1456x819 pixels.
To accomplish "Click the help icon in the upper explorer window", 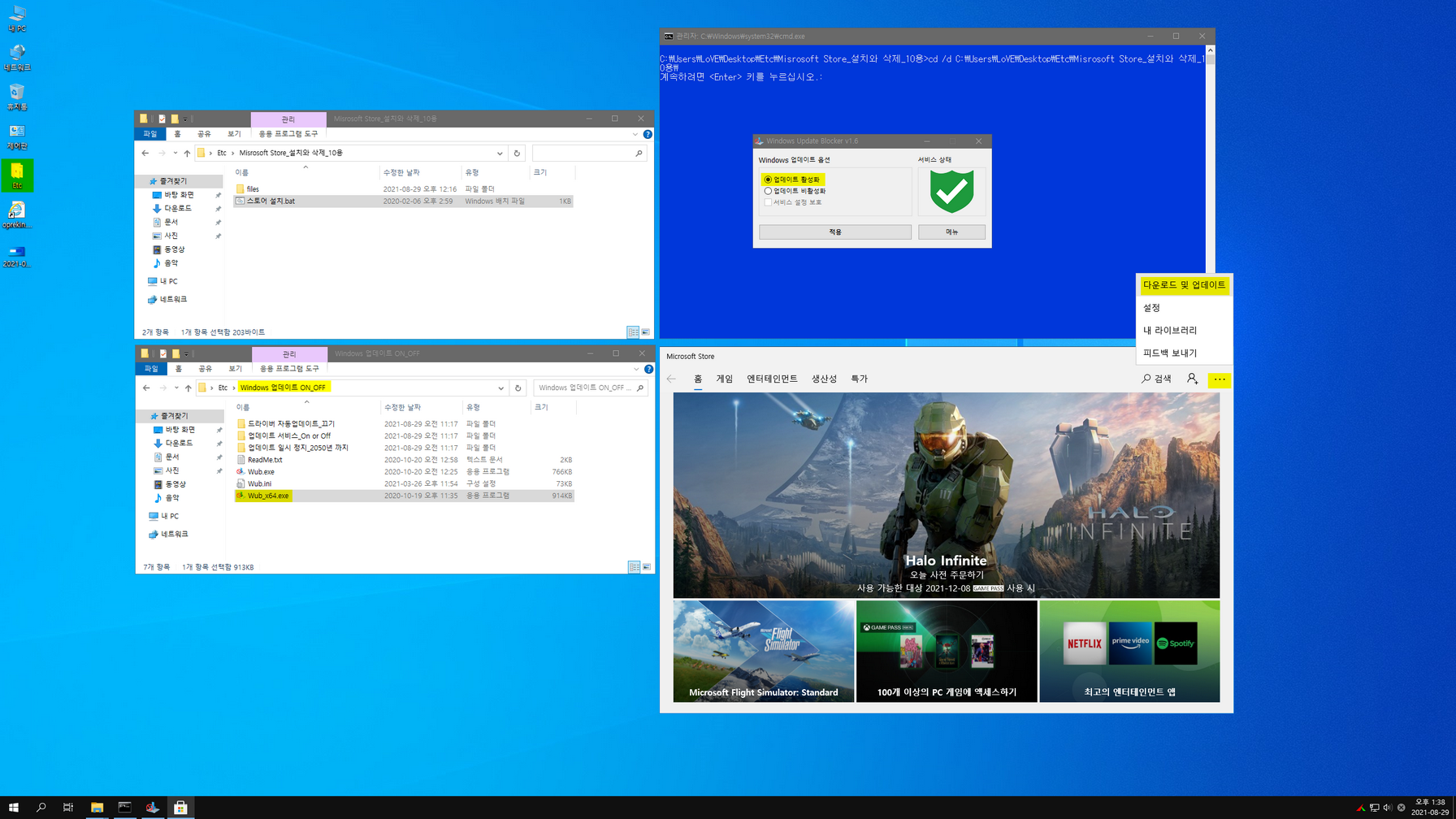I will (x=648, y=134).
